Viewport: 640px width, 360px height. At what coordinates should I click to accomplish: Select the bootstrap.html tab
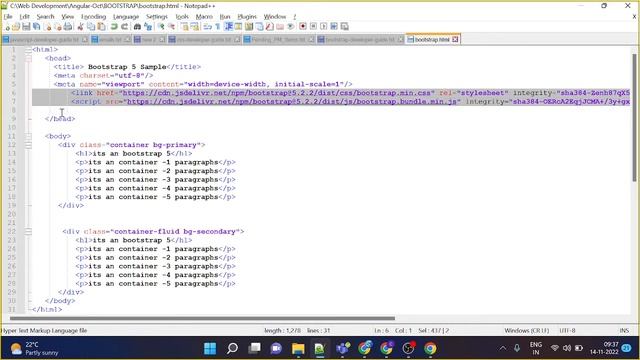click(432, 40)
